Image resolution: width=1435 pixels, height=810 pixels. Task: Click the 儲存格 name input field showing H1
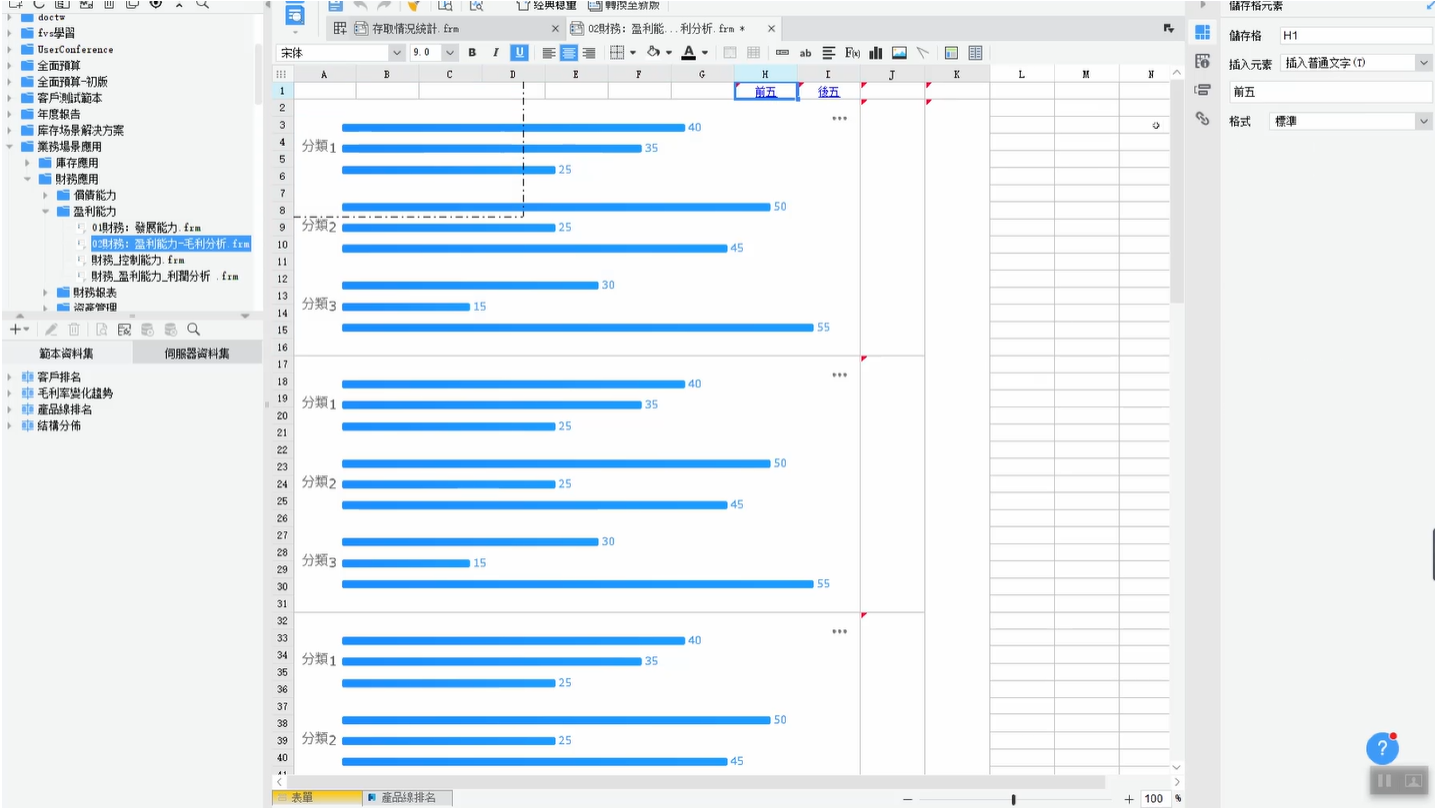[1355, 35]
